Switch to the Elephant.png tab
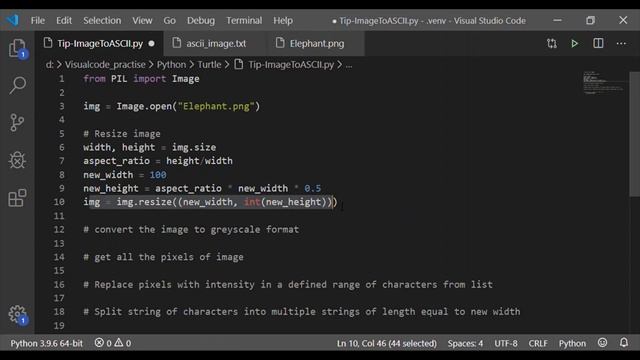The image size is (640, 360). [317, 43]
